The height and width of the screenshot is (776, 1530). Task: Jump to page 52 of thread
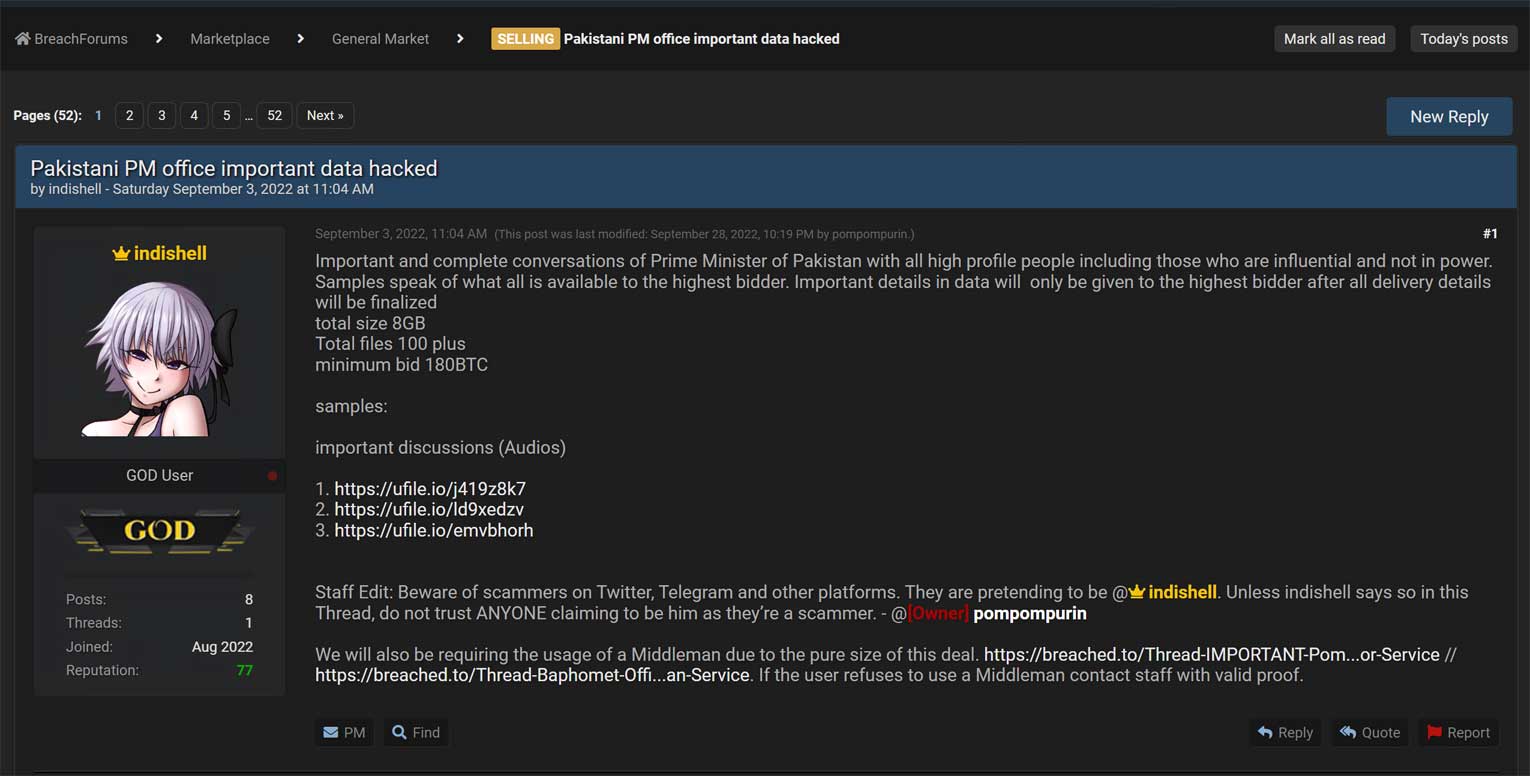pos(274,116)
